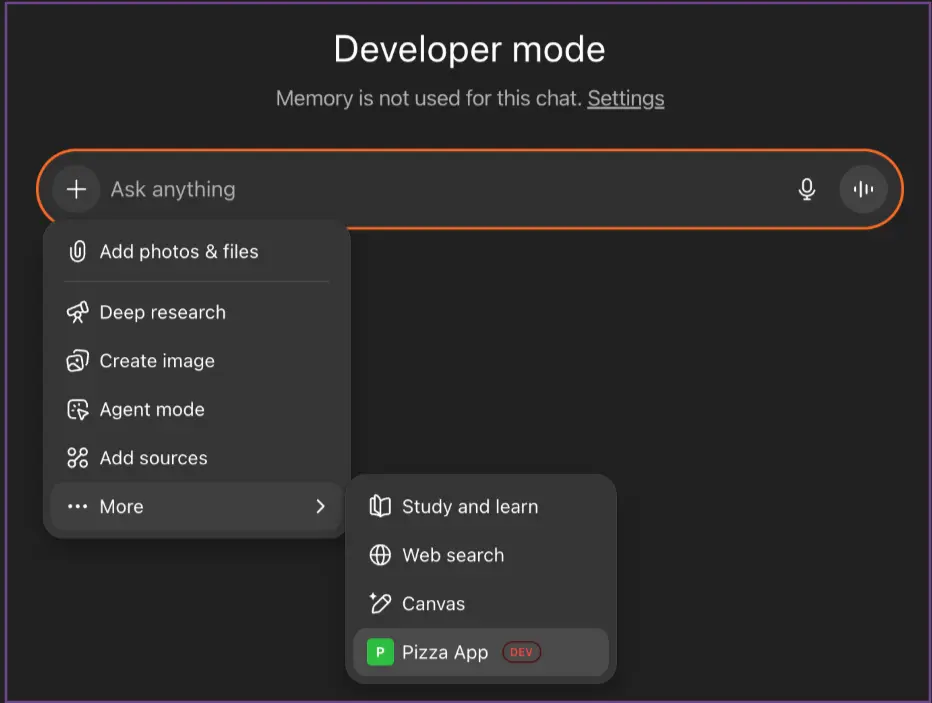The width and height of the screenshot is (932, 703).
Task: Click the paperclip icon for Add photos & files
Action: tap(77, 252)
